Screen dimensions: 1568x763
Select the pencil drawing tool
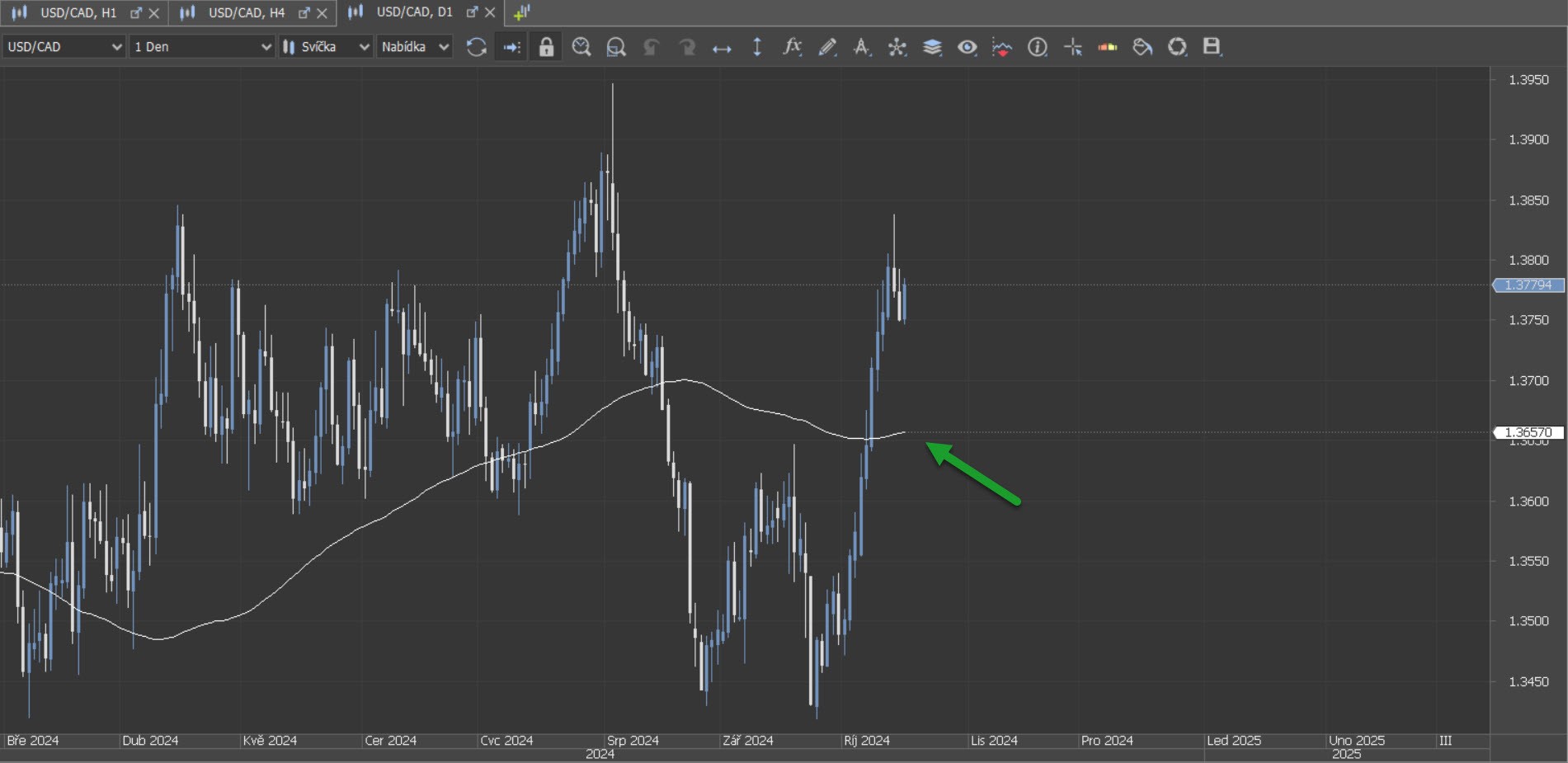pos(827,47)
